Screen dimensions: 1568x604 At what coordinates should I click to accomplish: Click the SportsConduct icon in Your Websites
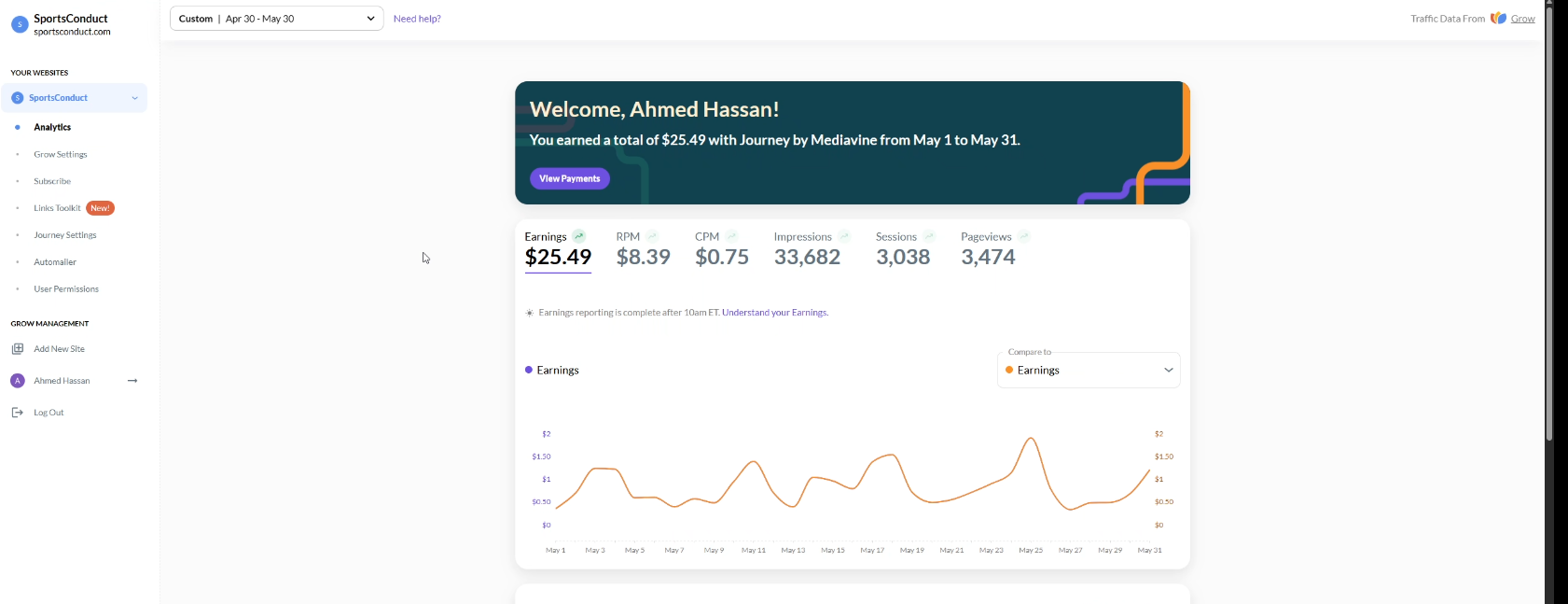[17, 98]
